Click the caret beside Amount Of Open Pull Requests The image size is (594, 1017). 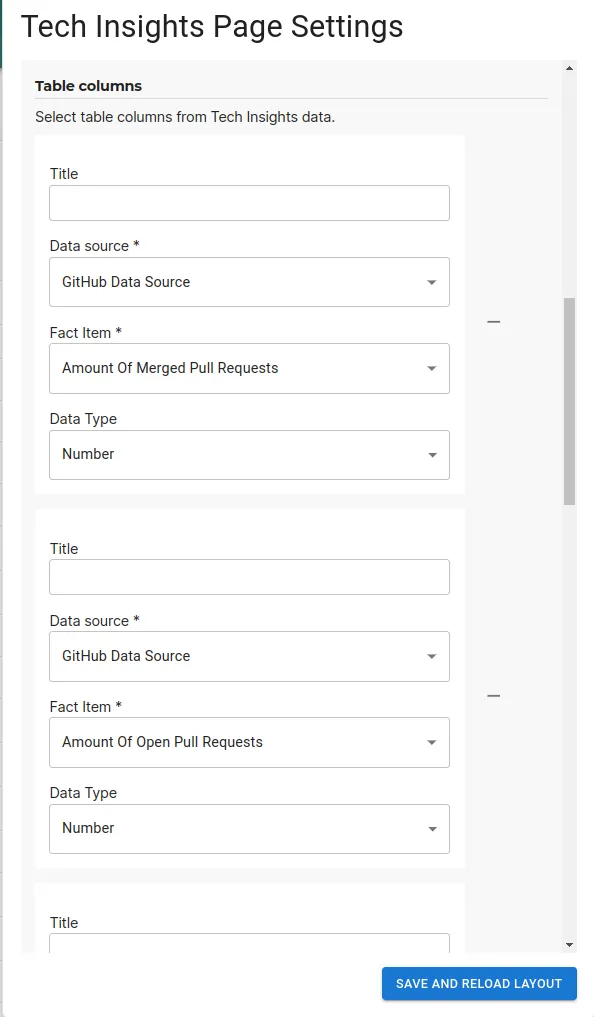(x=432, y=742)
